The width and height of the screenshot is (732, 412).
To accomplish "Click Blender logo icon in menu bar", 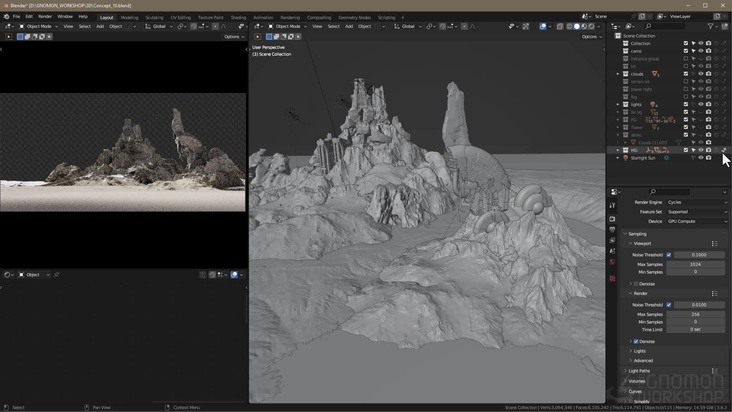I will click(x=6, y=16).
